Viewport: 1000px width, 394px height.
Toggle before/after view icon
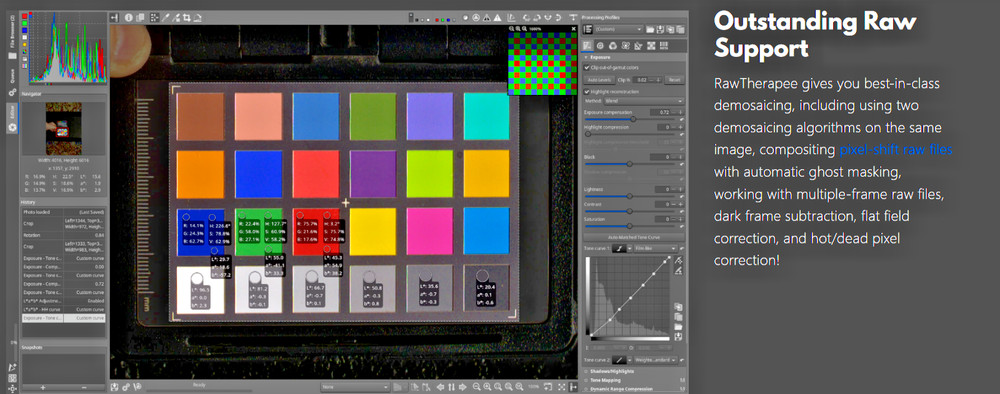(140, 18)
